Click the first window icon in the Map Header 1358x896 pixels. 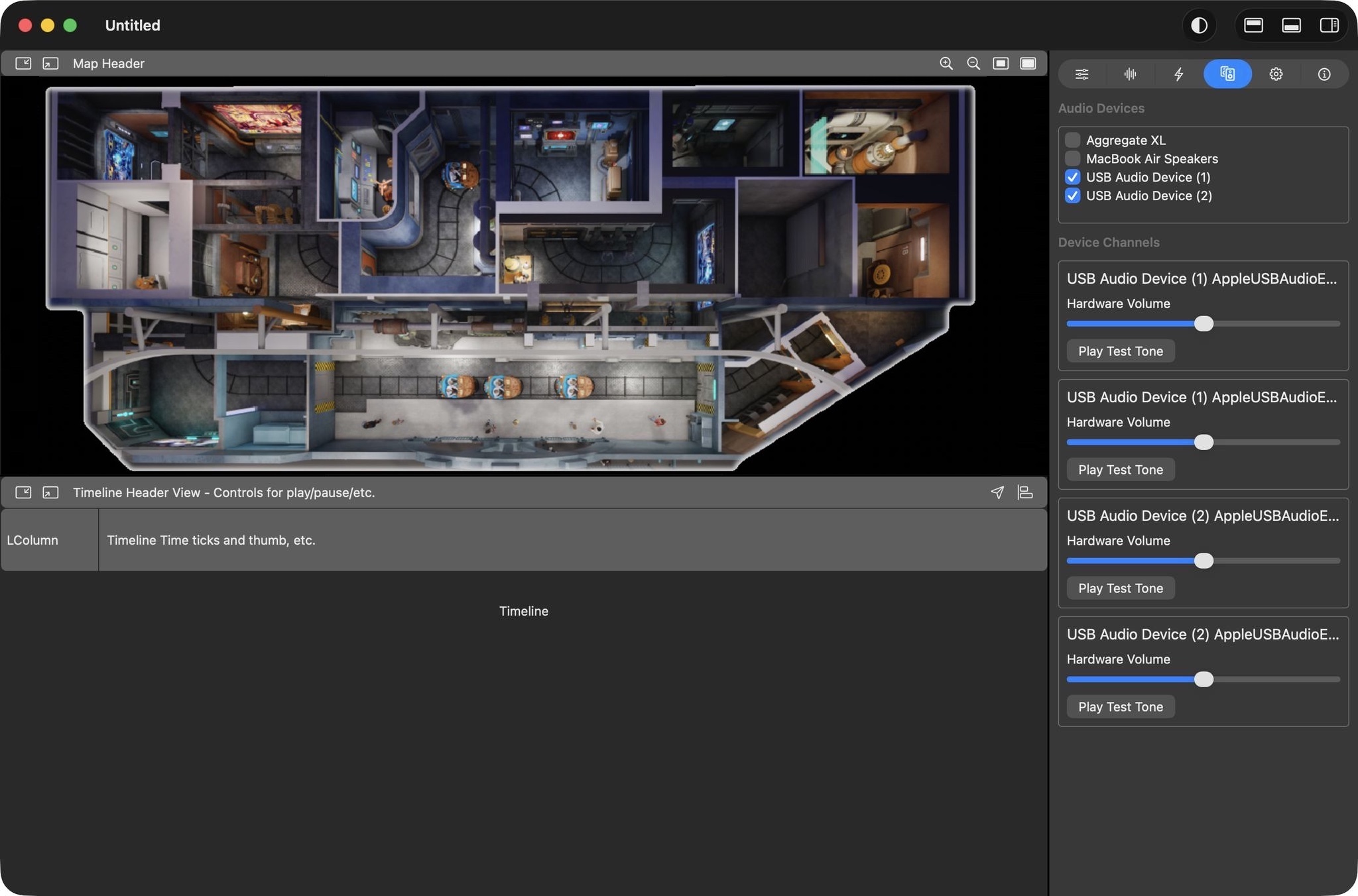click(x=23, y=64)
